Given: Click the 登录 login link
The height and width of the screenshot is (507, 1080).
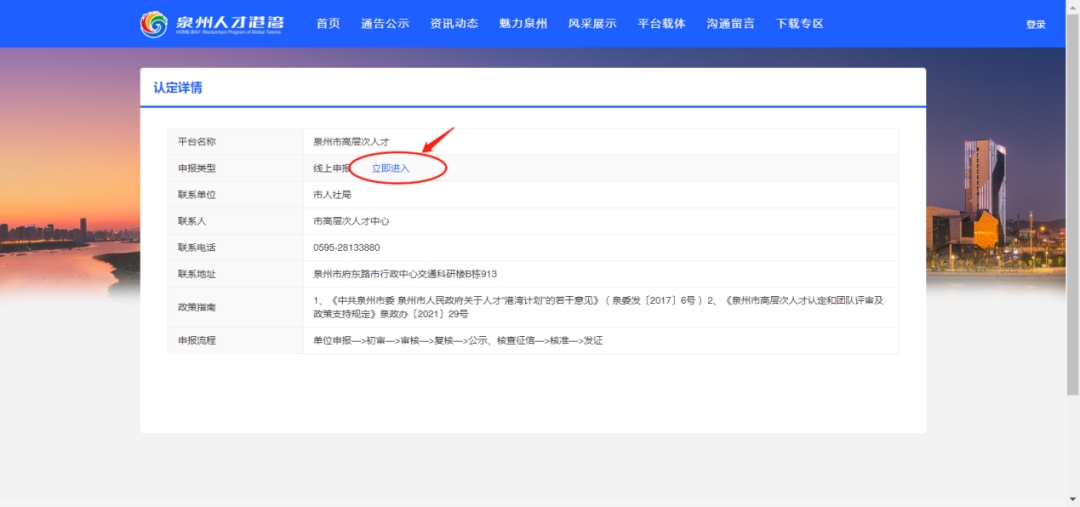Looking at the screenshot, I should [x=1035, y=25].
